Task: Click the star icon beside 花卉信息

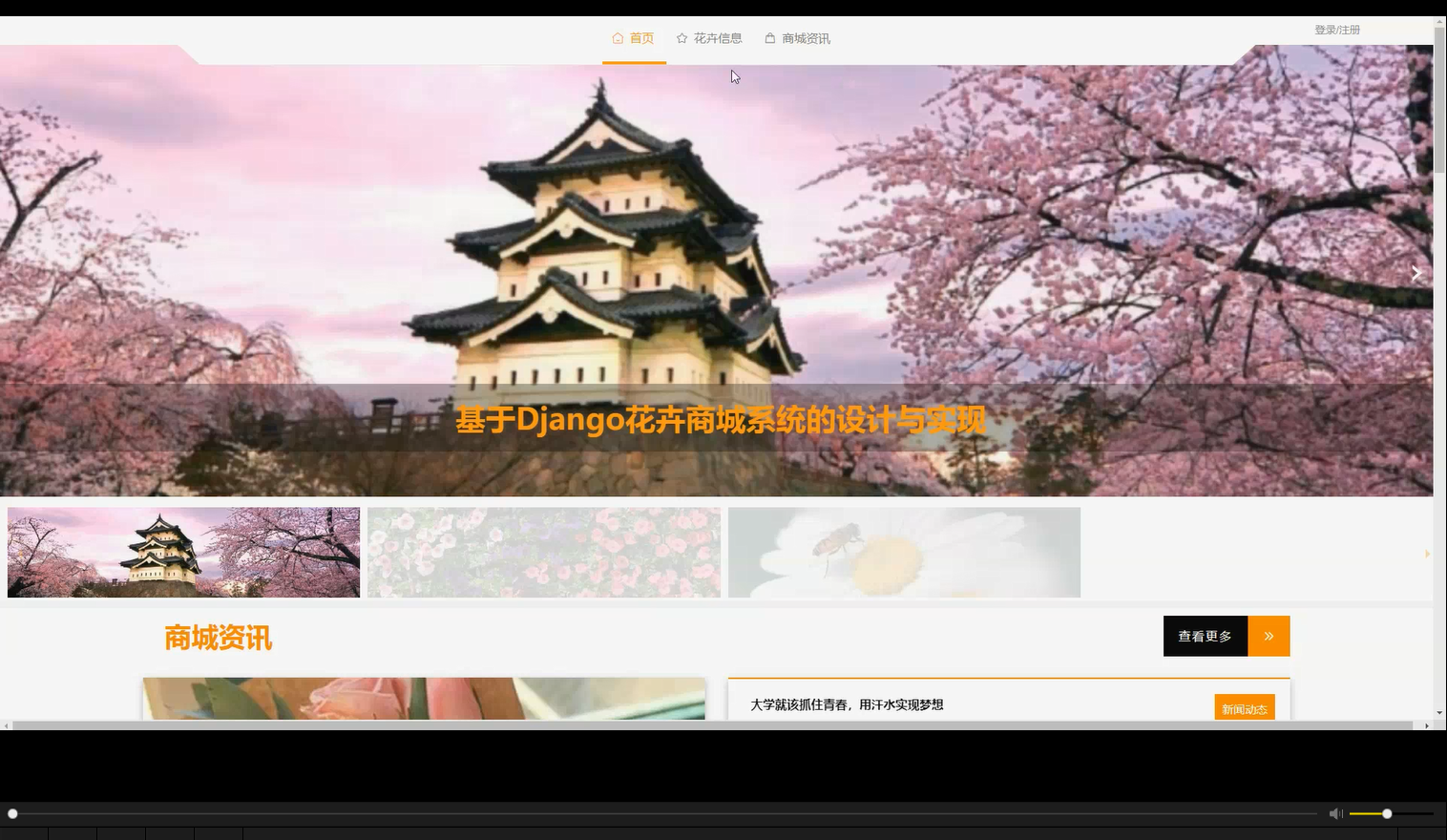Action: [682, 38]
